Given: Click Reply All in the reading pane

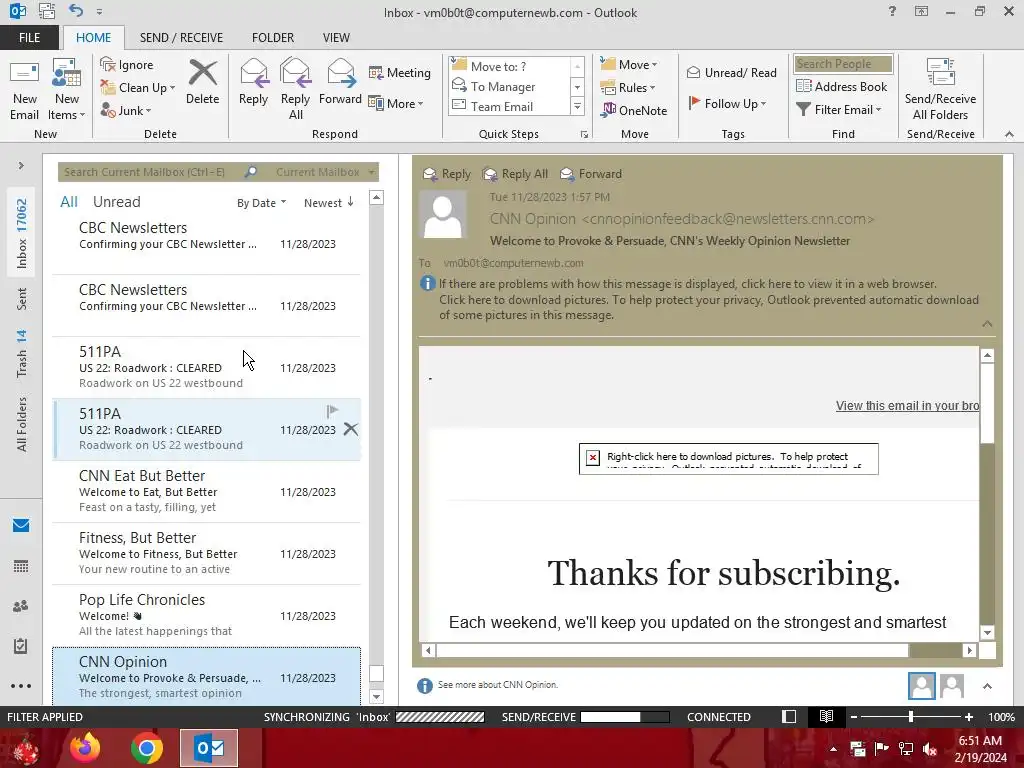Looking at the screenshot, I should point(515,174).
